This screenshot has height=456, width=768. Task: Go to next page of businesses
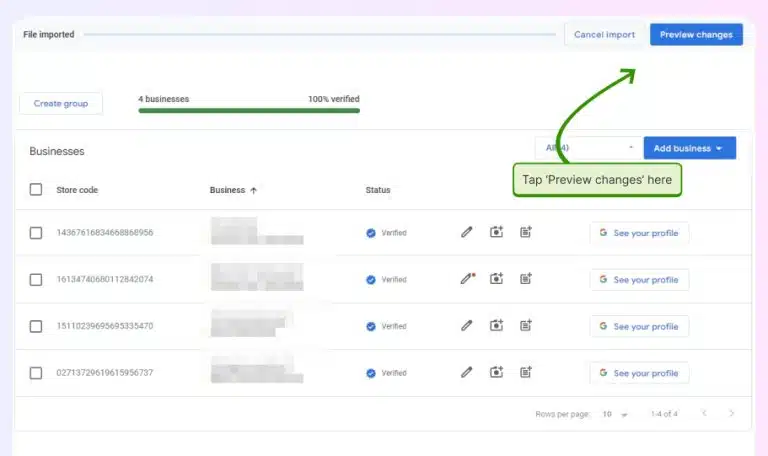pos(731,413)
